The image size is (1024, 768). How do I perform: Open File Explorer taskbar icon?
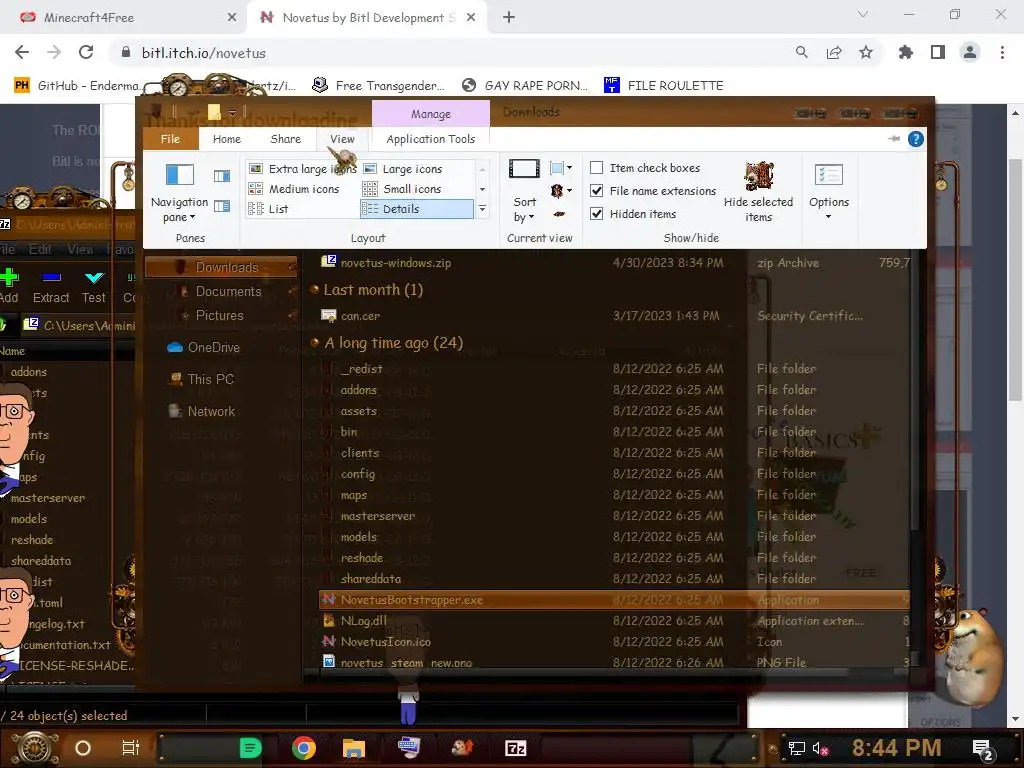(x=354, y=748)
